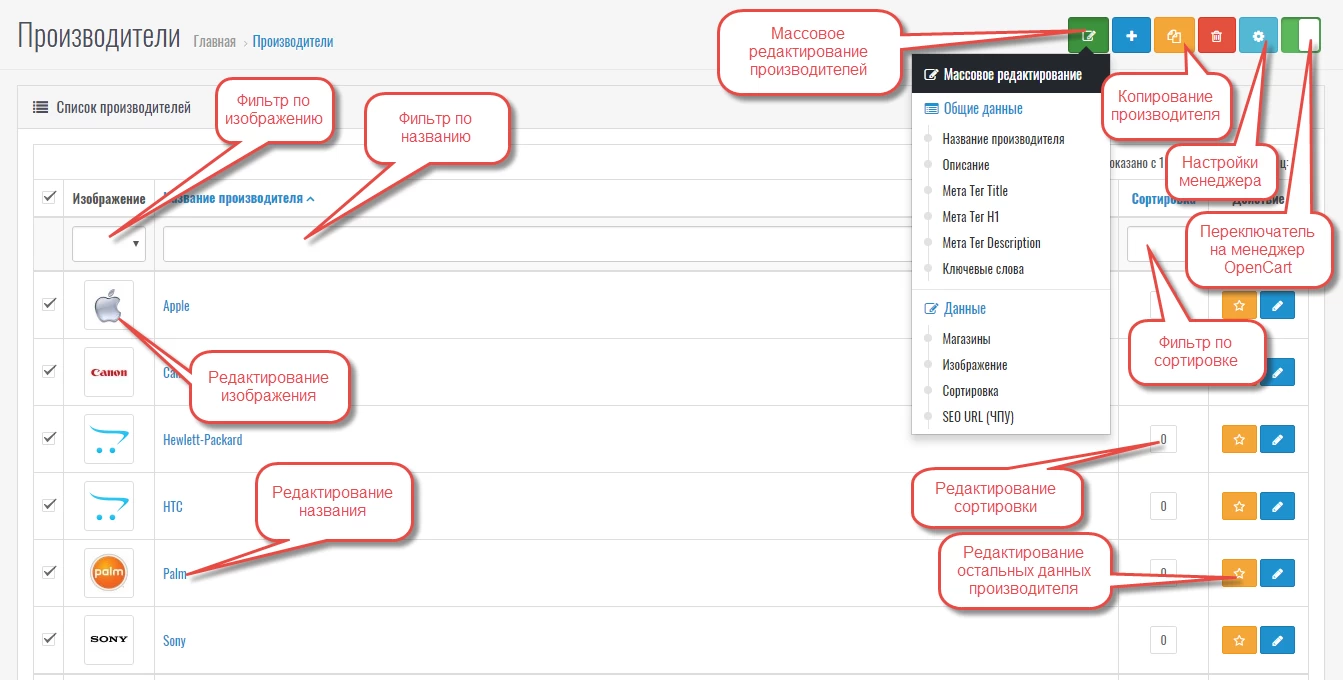Select 'Изображение' in mass edit menu

pos(975,365)
